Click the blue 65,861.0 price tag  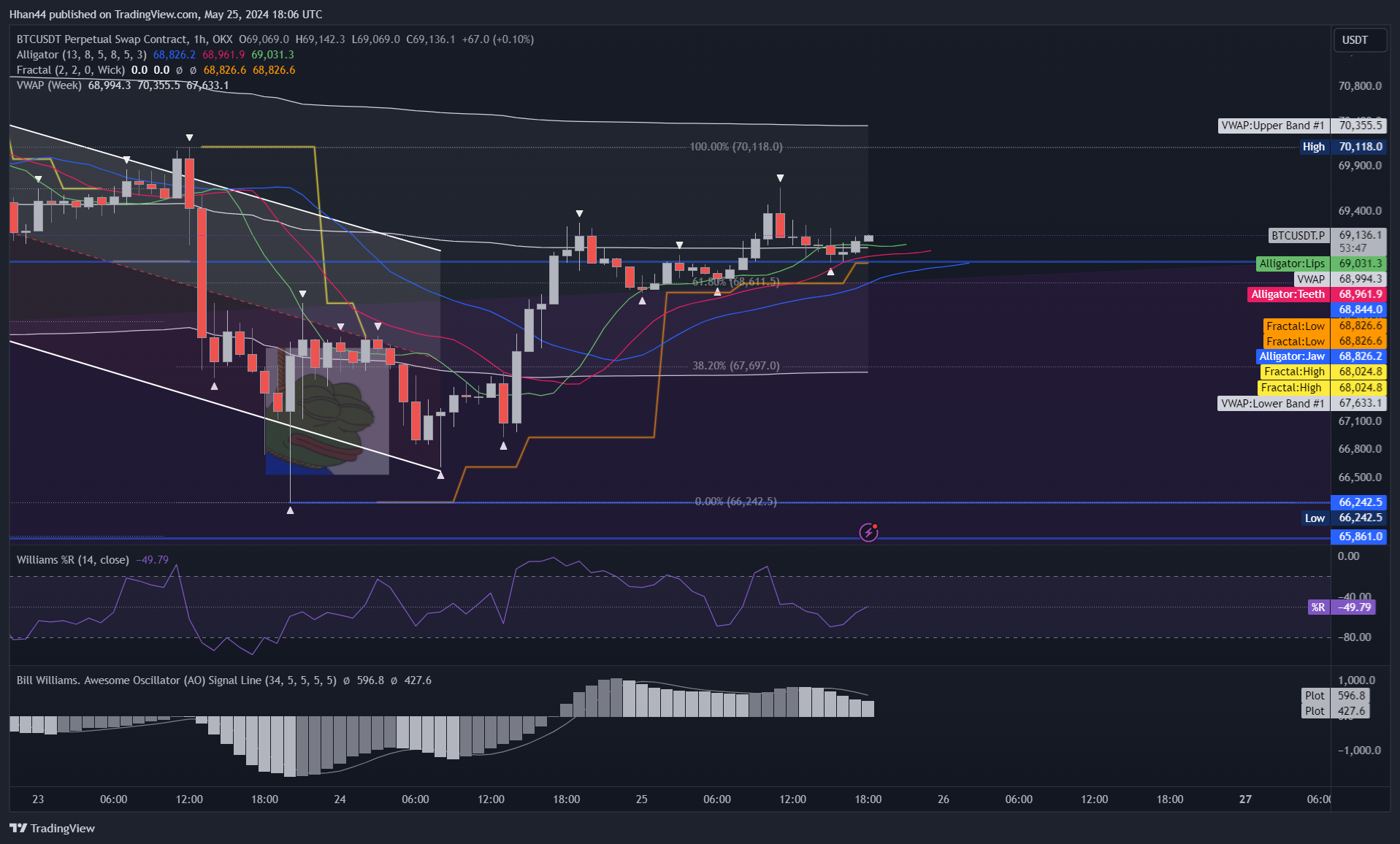(x=1358, y=537)
